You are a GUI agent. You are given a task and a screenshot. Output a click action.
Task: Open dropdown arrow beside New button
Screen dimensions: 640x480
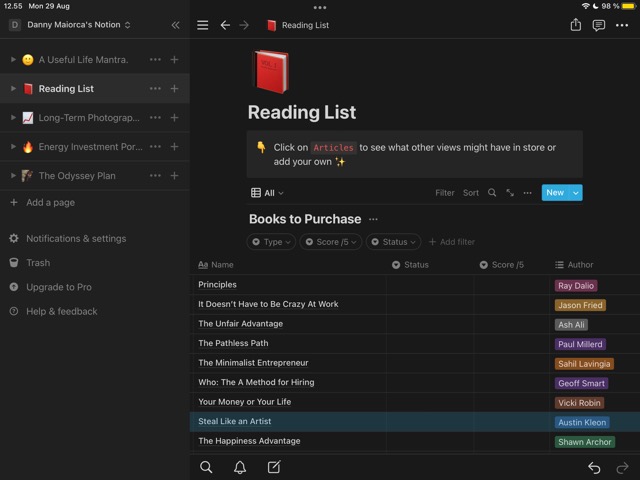point(576,193)
